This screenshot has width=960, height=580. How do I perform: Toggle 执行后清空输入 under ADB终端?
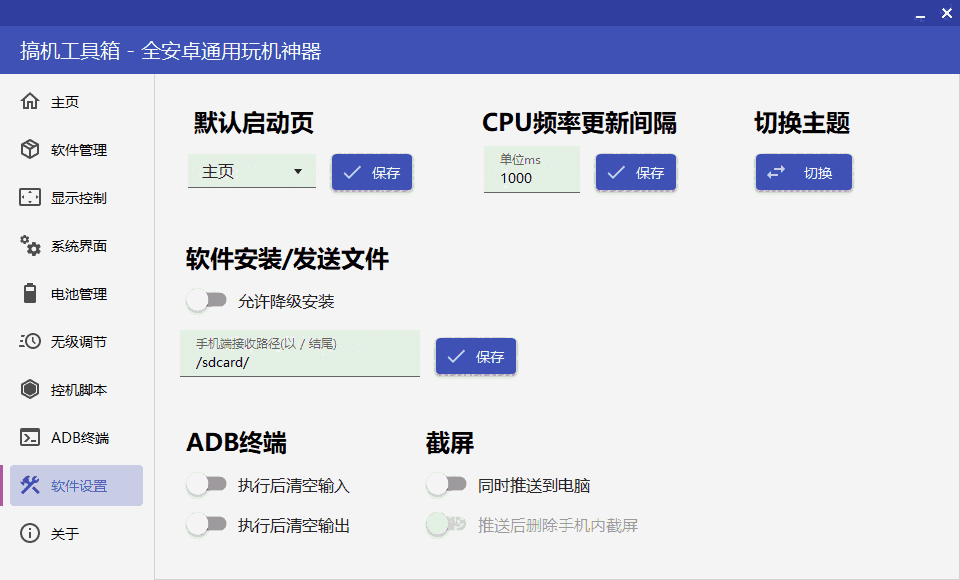pyautogui.click(x=208, y=482)
